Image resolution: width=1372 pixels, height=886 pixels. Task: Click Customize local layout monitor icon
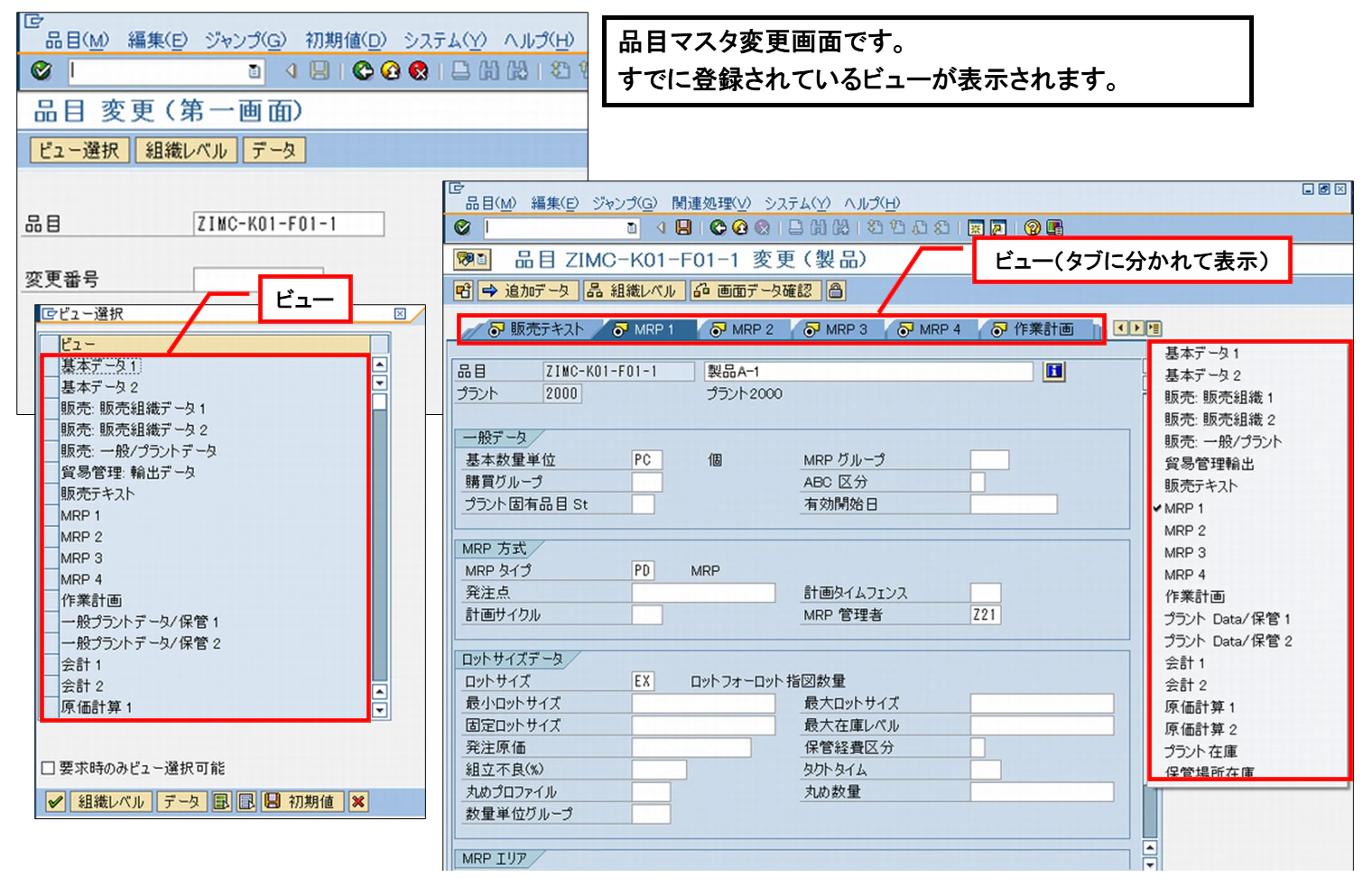(1055, 227)
